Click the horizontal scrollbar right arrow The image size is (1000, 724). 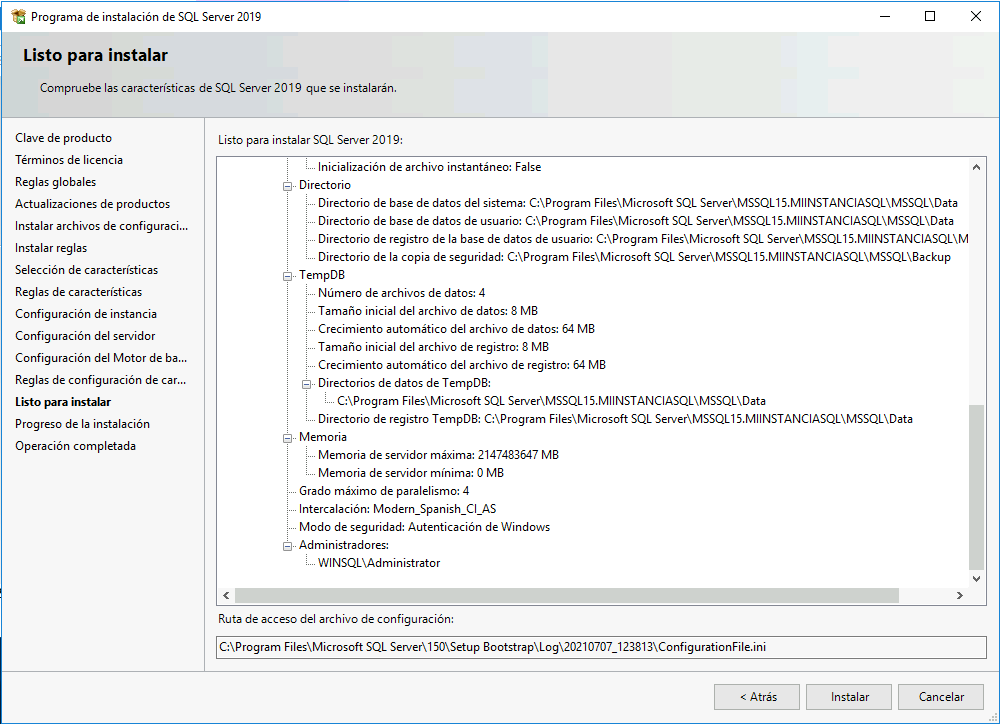coord(959,595)
